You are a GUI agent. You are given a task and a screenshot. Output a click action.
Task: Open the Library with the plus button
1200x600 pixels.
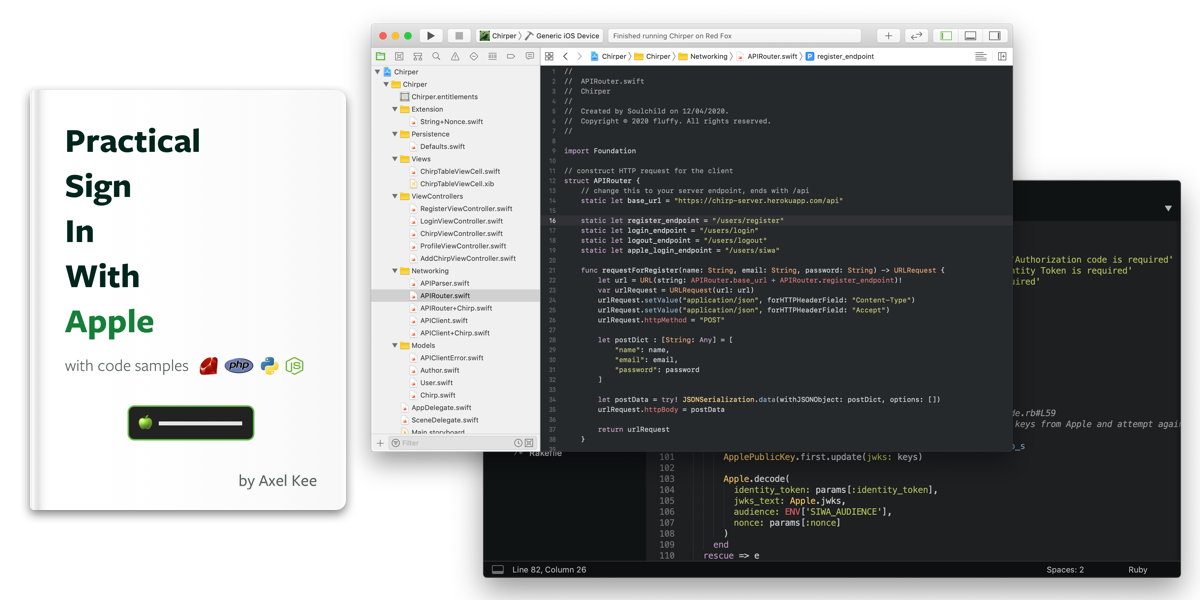click(x=888, y=36)
